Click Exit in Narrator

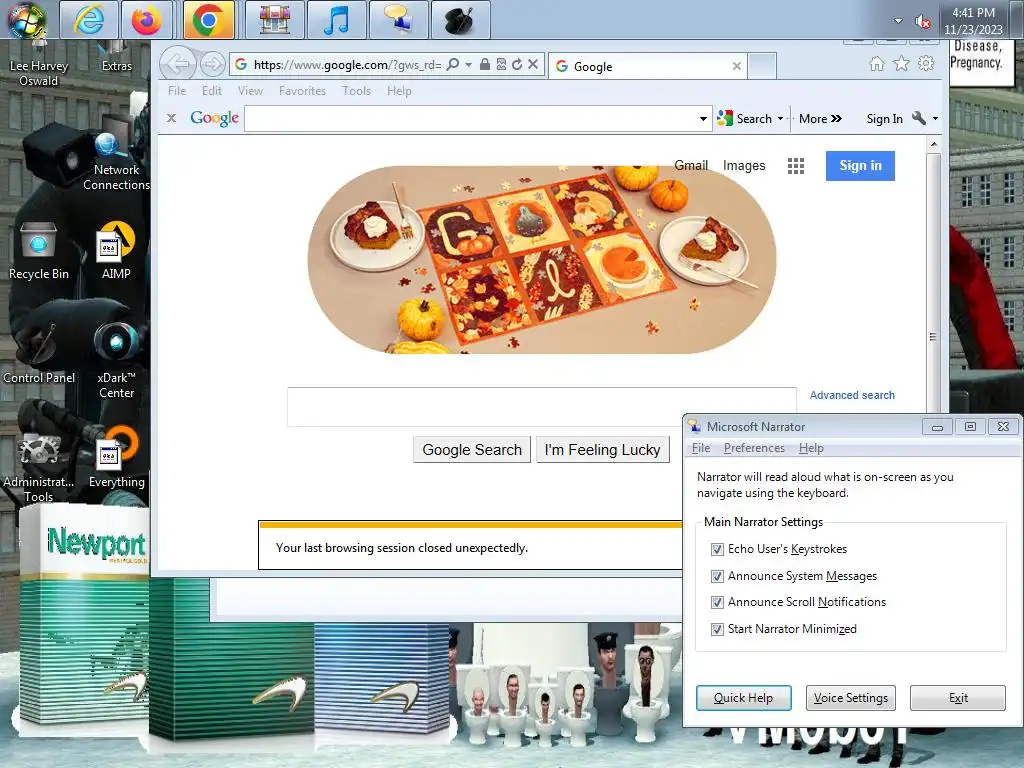pos(957,697)
